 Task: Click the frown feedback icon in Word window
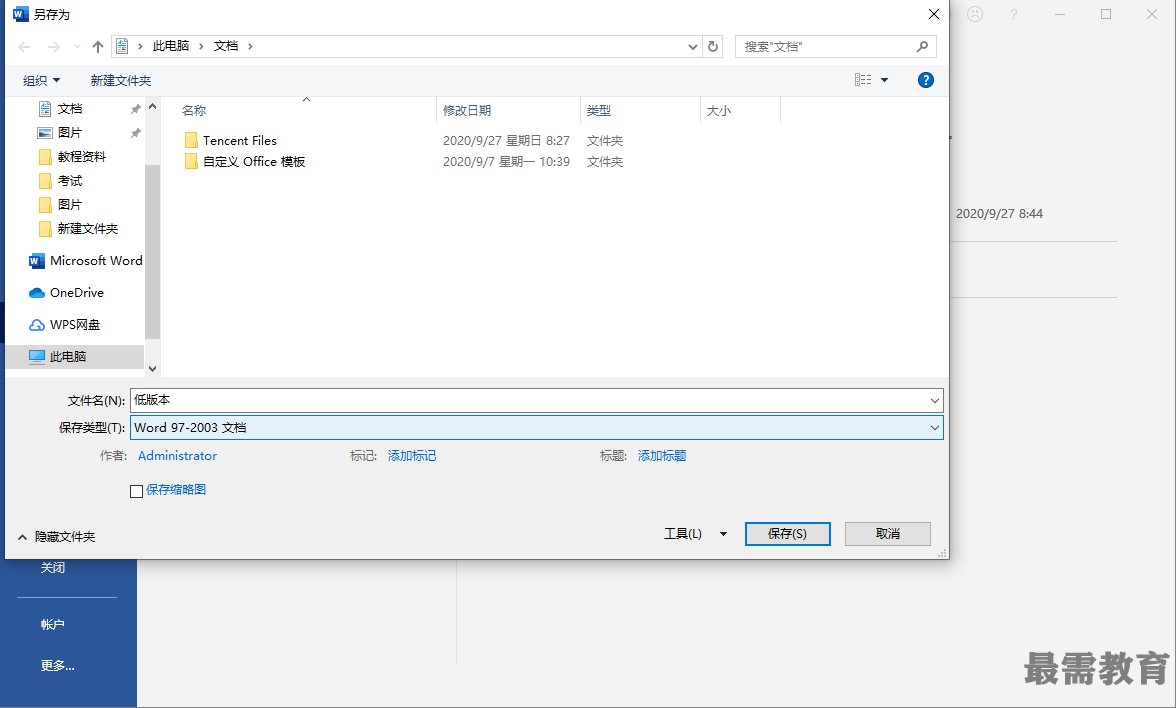[x=974, y=14]
